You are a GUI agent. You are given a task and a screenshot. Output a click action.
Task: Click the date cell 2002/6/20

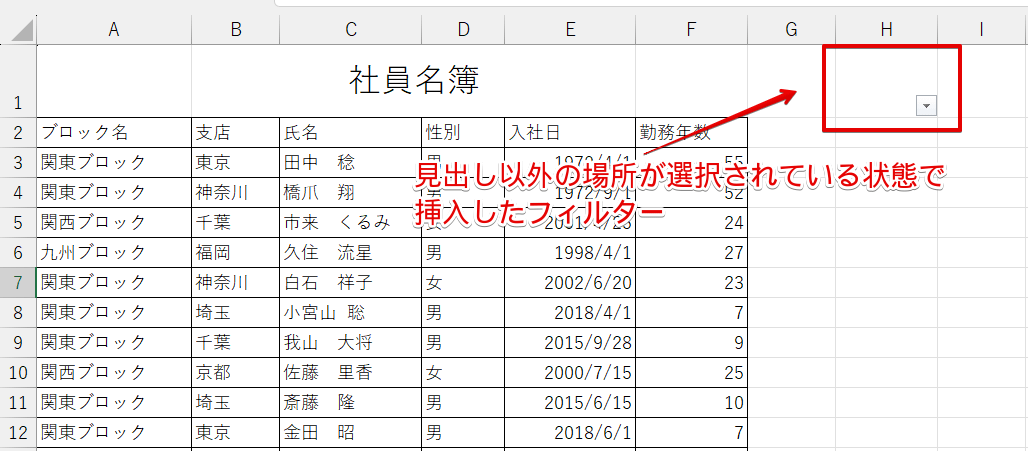coord(570,283)
